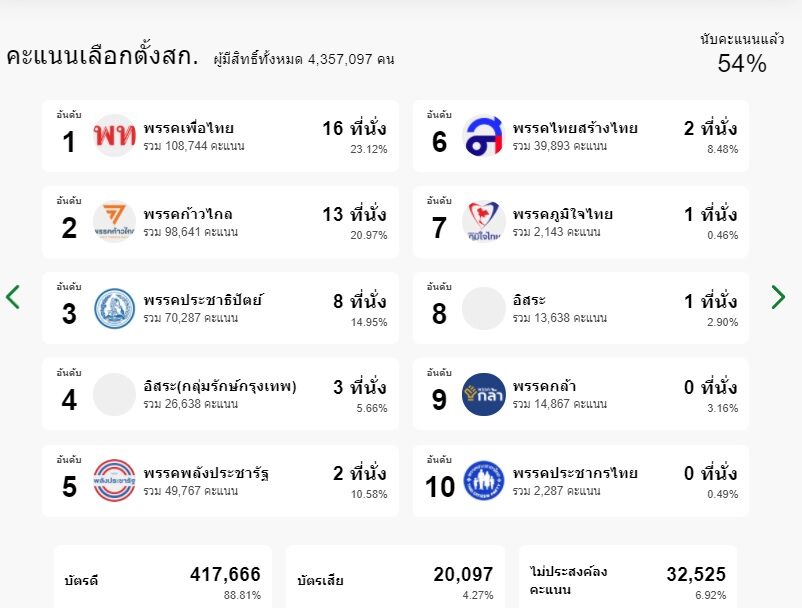Click the 54% counted indicator
Image resolution: width=802 pixels, height=608 pixels.
click(742, 54)
